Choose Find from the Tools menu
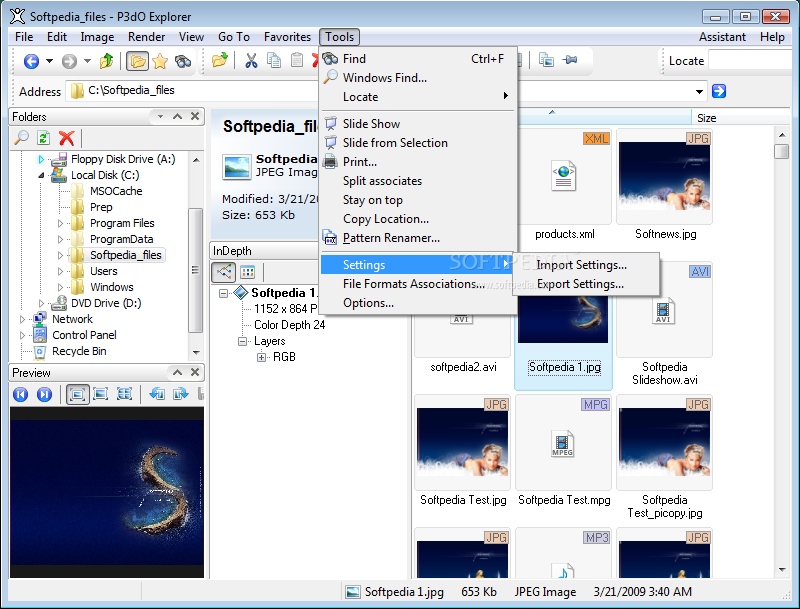The height and width of the screenshot is (609, 800). tap(416, 59)
